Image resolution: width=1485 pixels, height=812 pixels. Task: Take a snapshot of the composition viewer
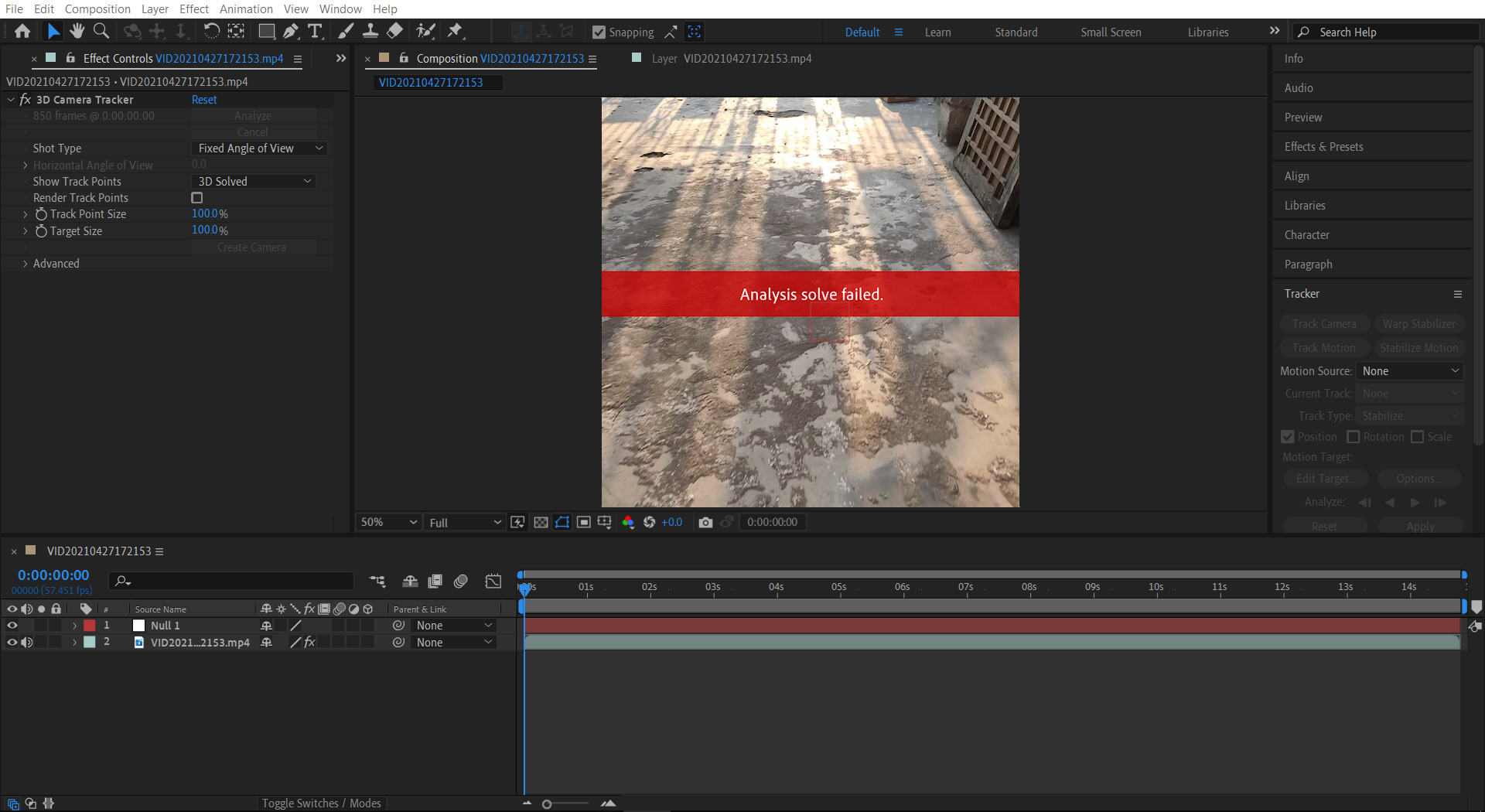coord(705,522)
